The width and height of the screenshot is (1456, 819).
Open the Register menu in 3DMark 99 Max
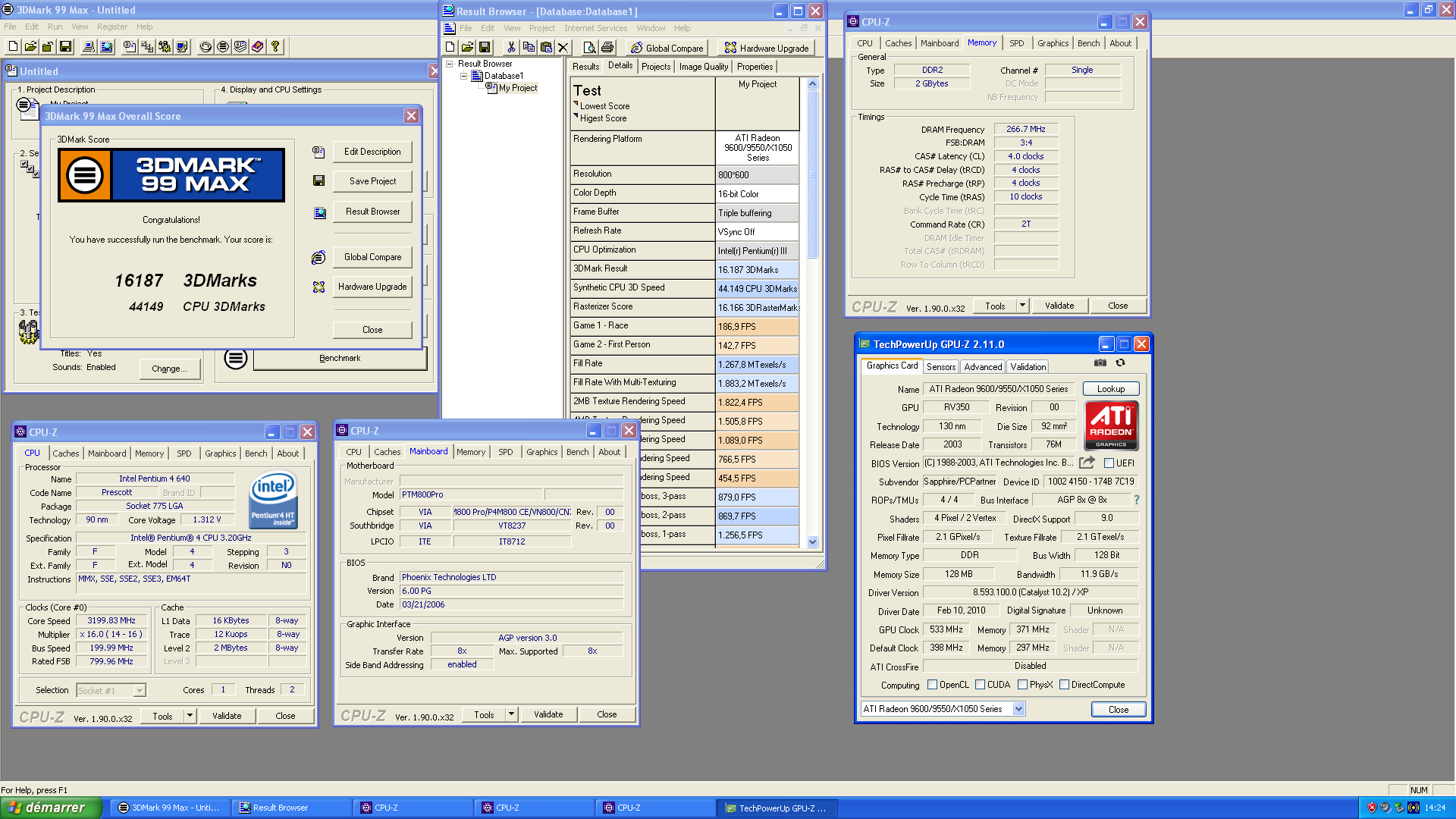point(112,27)
